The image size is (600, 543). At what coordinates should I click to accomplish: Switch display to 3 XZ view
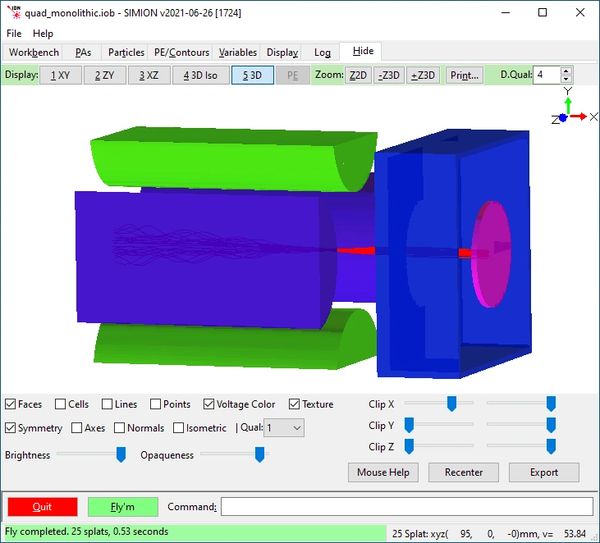[149, 75]
